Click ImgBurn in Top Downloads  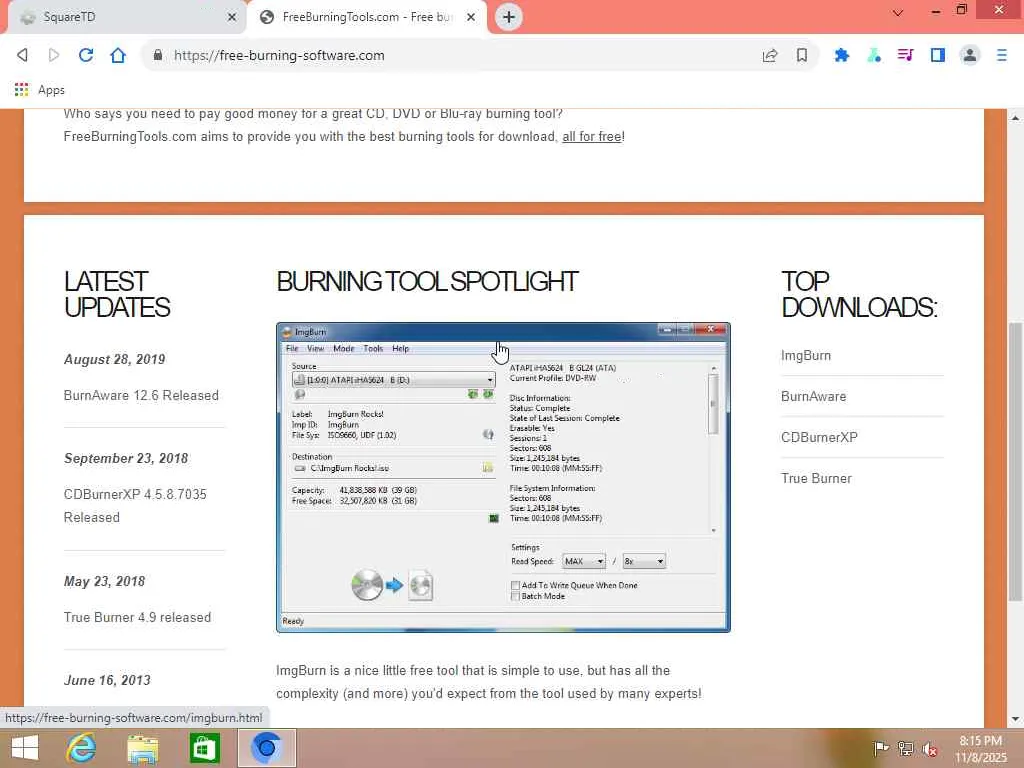[x=806, y=355]
